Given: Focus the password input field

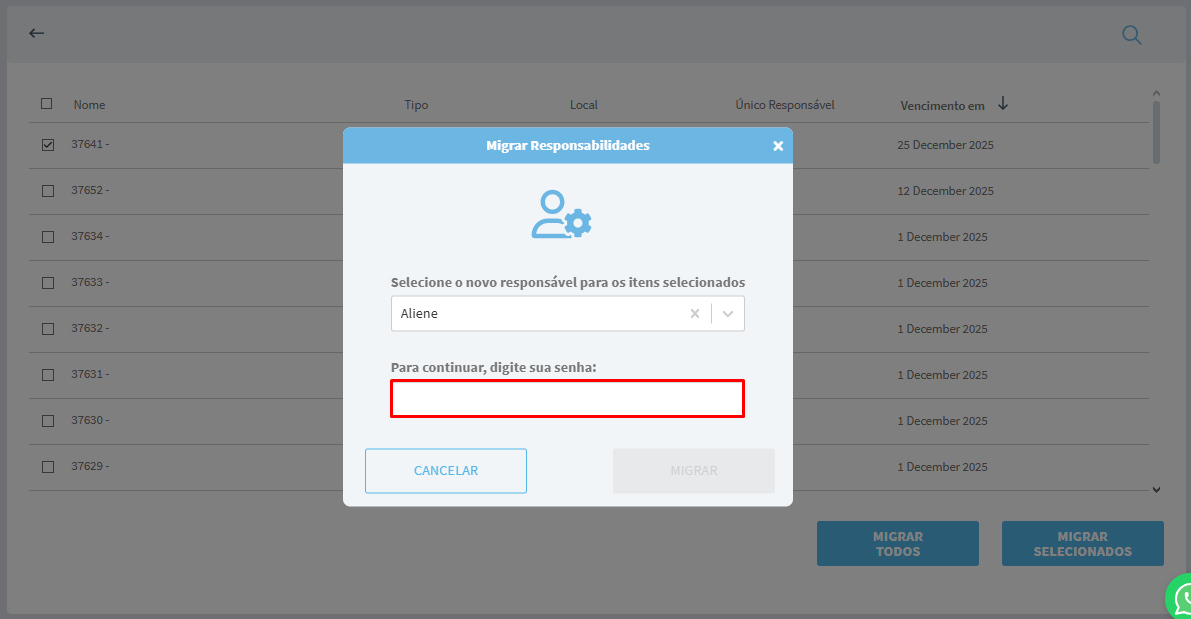Looking at the screenshot, I should pyautogui.click(x=567, y=398).
